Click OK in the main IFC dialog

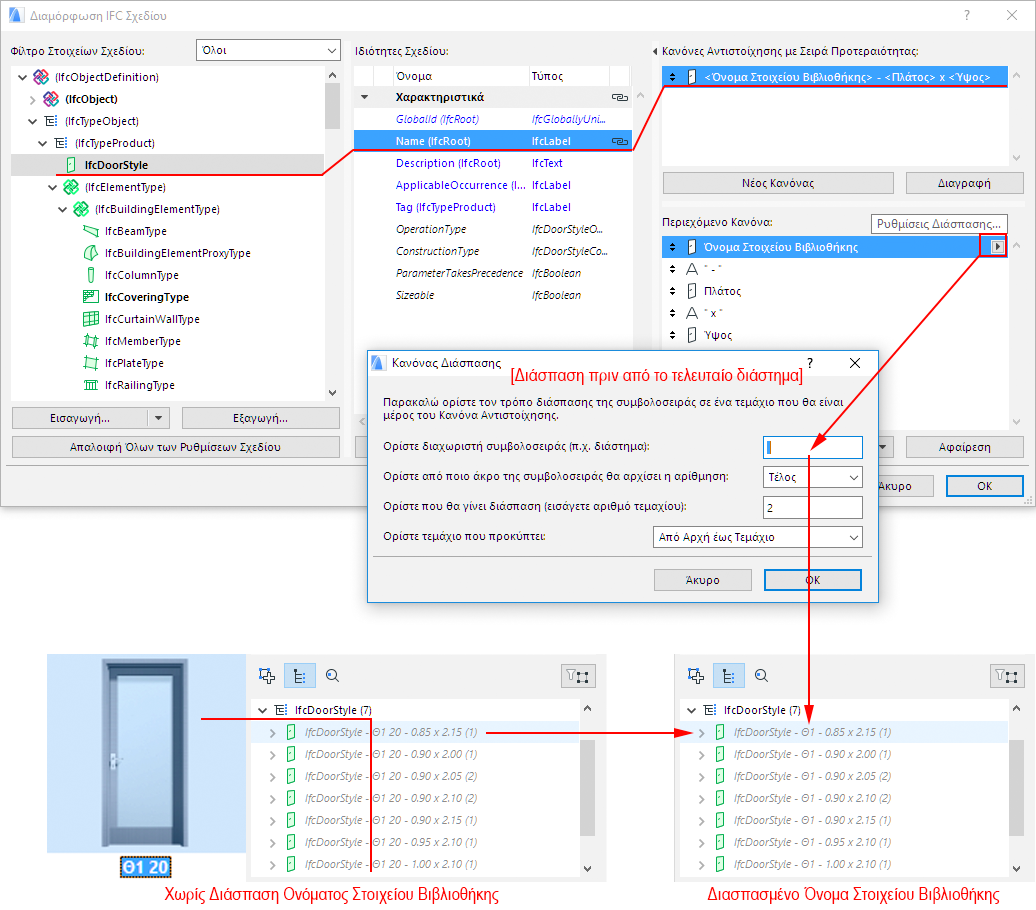coord(984,486)
